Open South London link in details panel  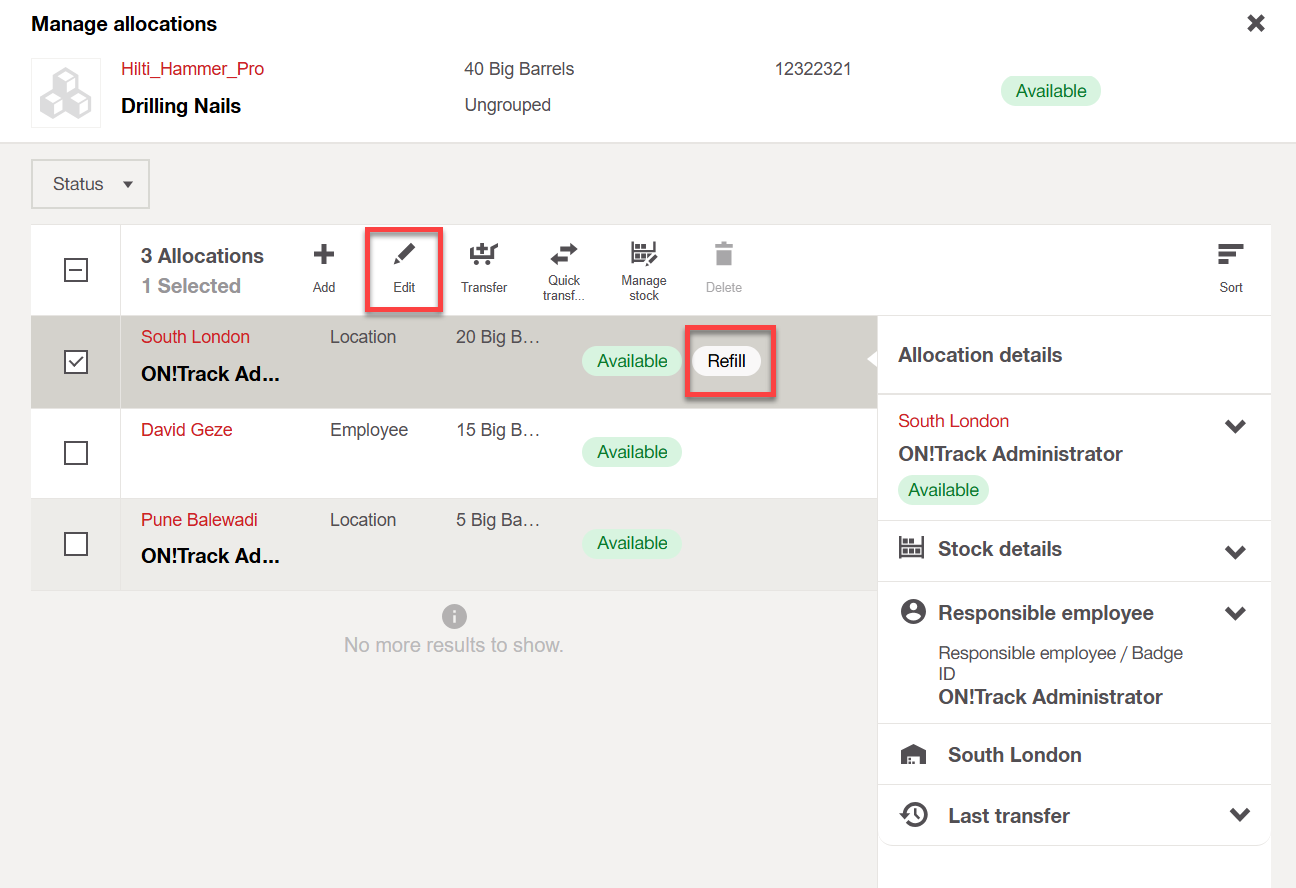[954, 421]
